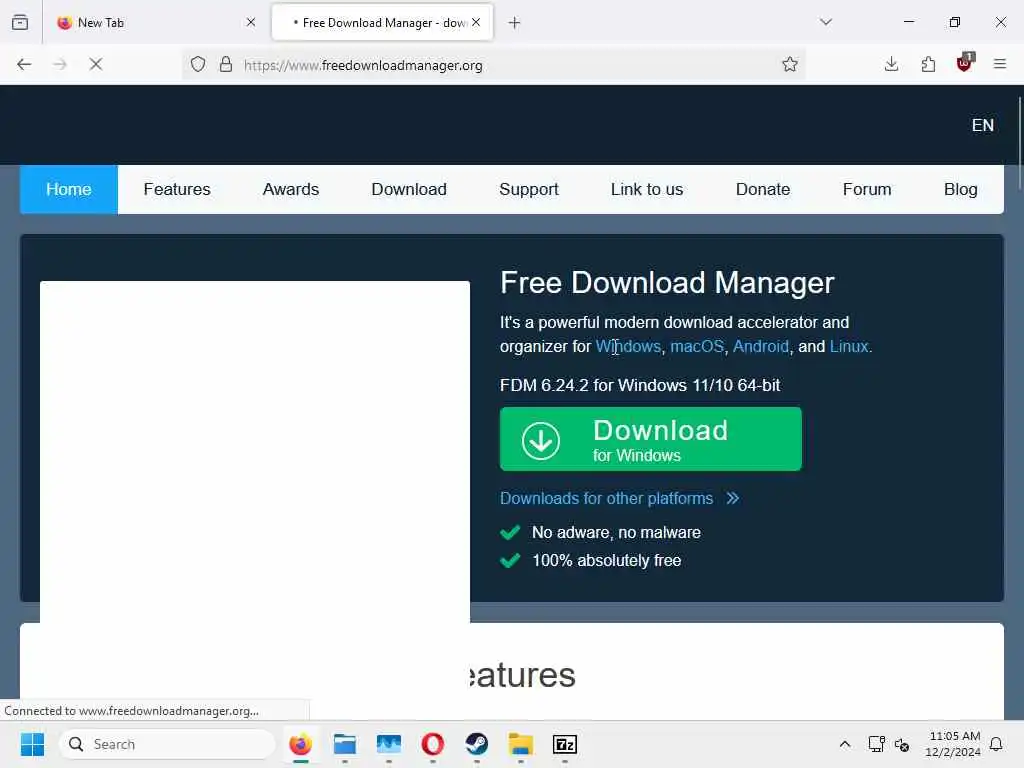
Task: Open the Windows Start menu
Action: click(32, 744)
